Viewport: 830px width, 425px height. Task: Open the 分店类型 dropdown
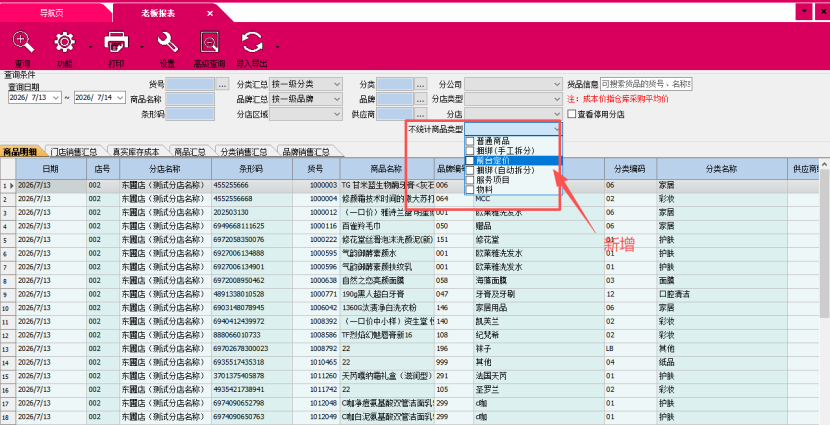pos(556,99)
